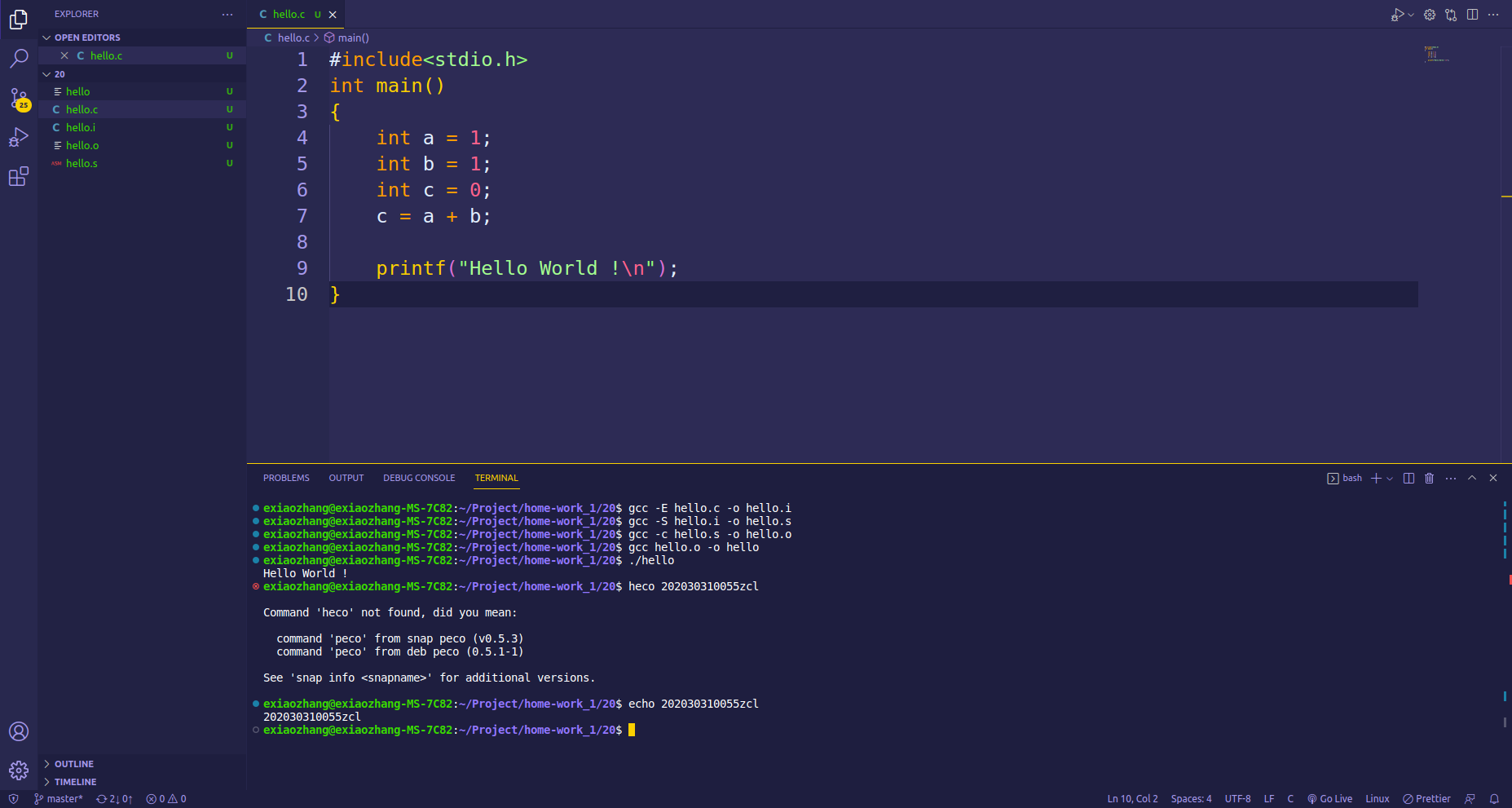
Task: Expand the Outline section
Action: (73, 764)
